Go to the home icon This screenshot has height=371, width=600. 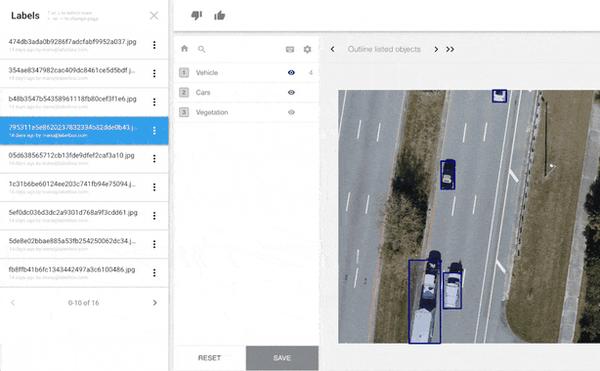(184, 49)
